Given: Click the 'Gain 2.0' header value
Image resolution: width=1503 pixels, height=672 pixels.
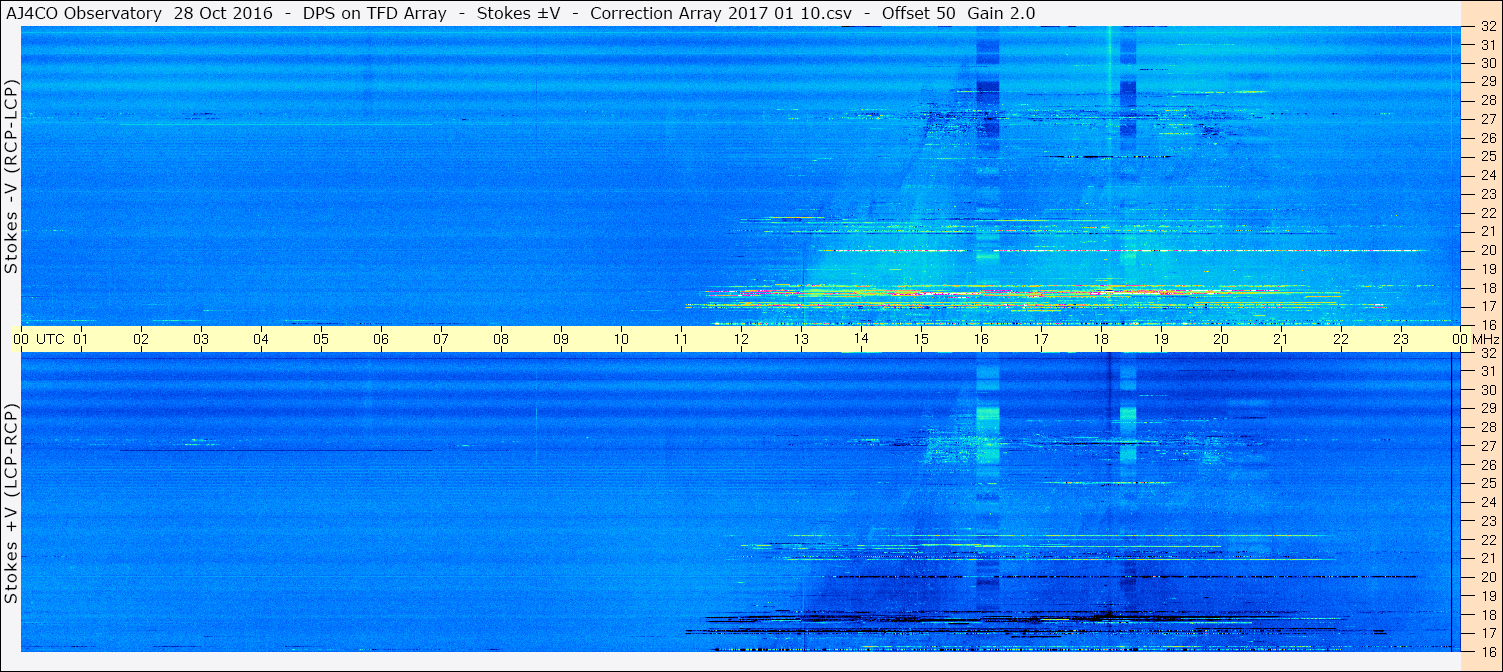Looking at the screenshot, I should pyautogui.click(x=1001, y=13).
